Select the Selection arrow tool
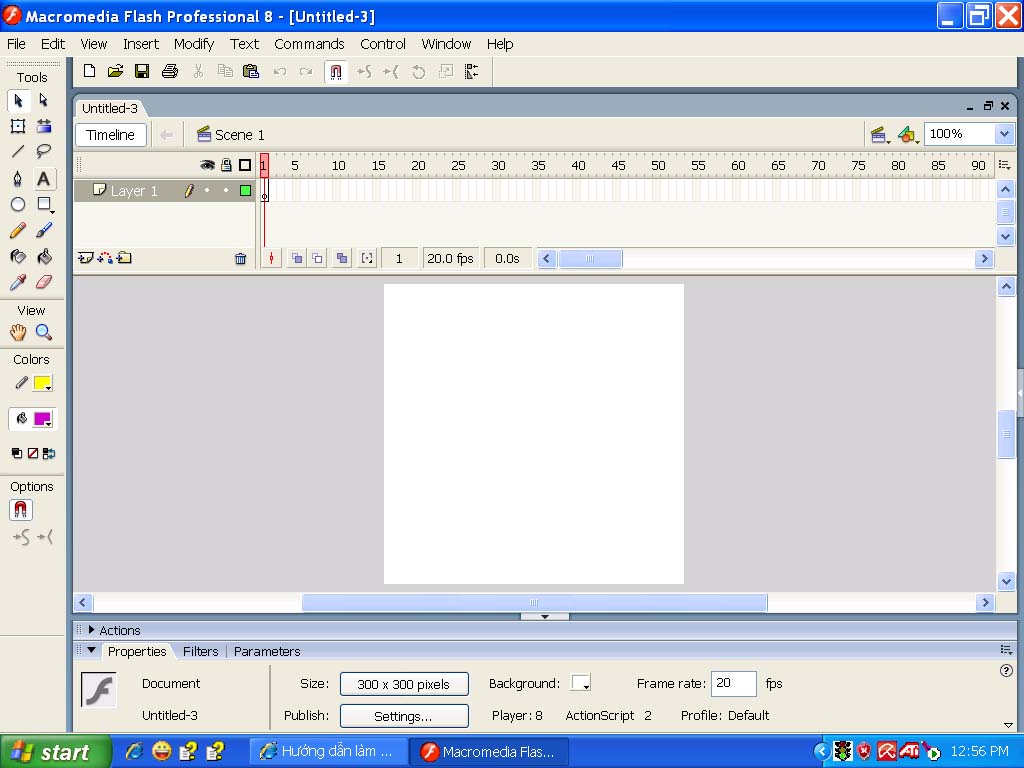 pos(18,101)
